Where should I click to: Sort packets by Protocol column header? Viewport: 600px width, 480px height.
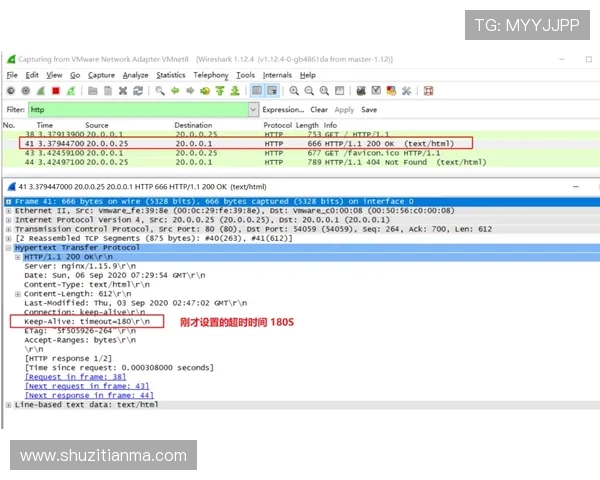point(277,125)
